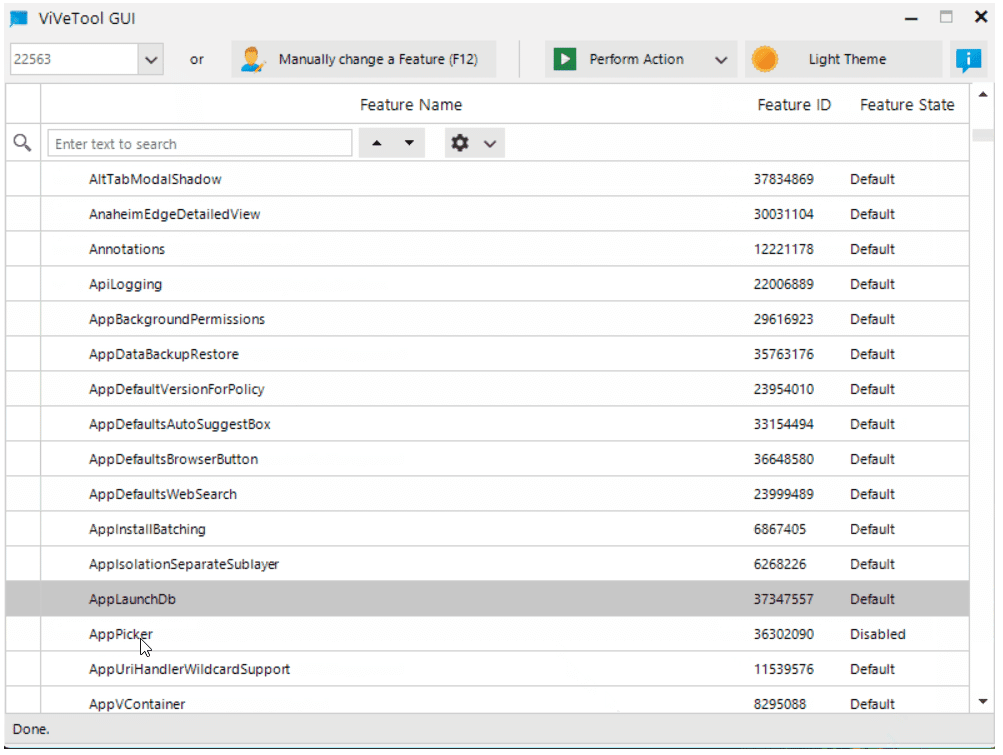Click the About info icon
The width and height of the screenshot is (1003, 755).
point(967,60)
